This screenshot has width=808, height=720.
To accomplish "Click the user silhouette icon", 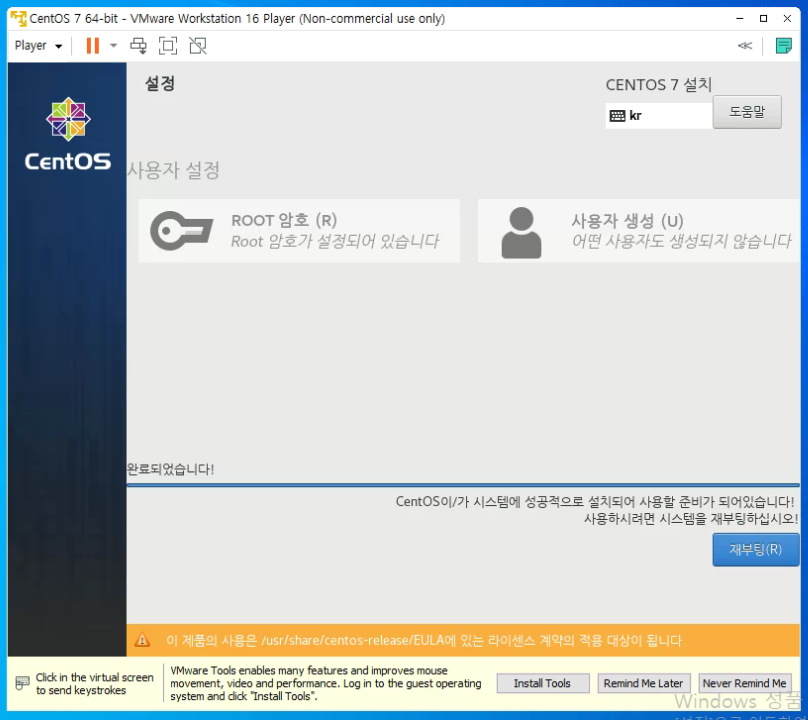I will [521, 232].
